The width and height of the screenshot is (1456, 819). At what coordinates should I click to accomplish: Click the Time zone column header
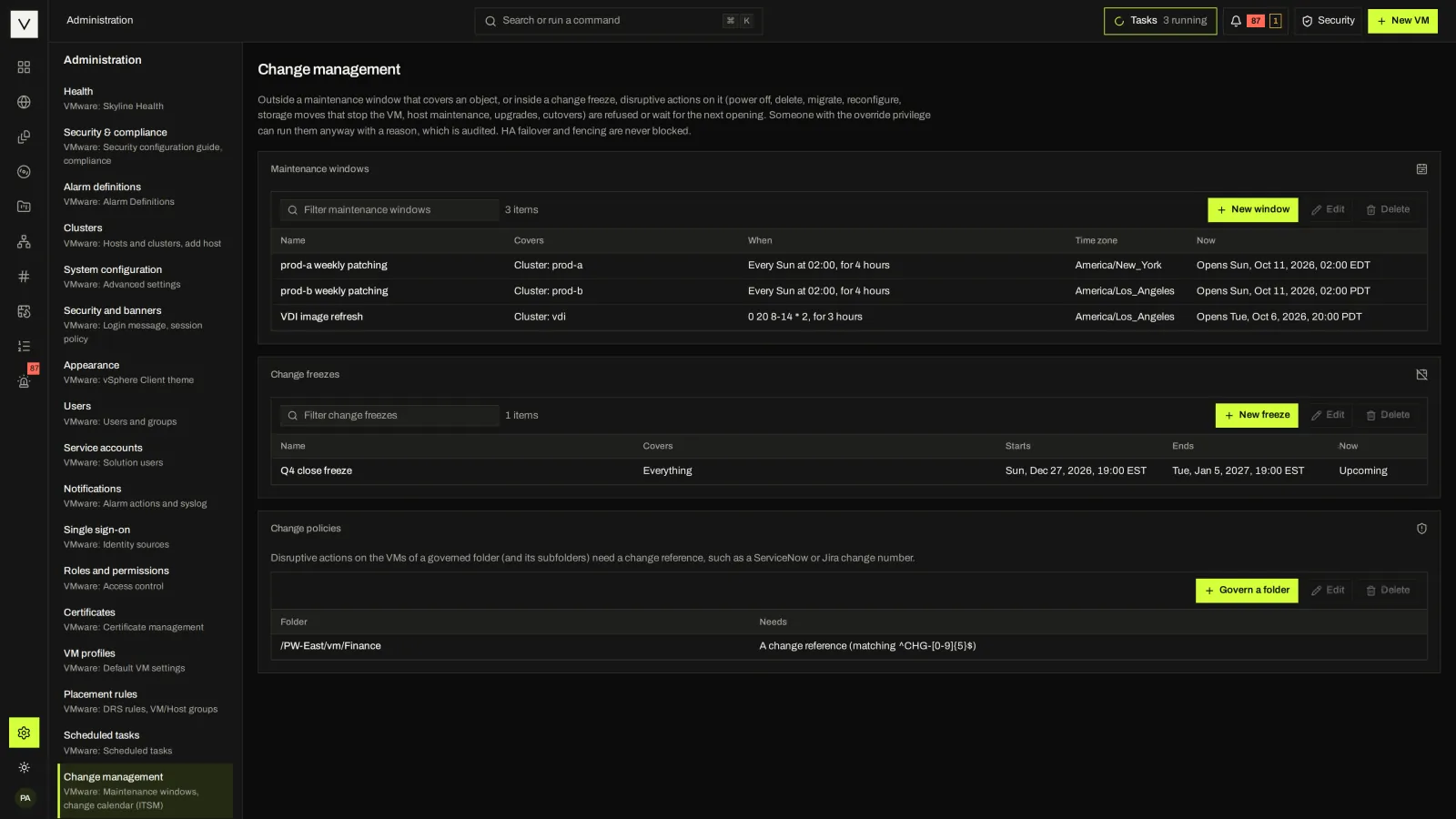tap(1096, 241)
